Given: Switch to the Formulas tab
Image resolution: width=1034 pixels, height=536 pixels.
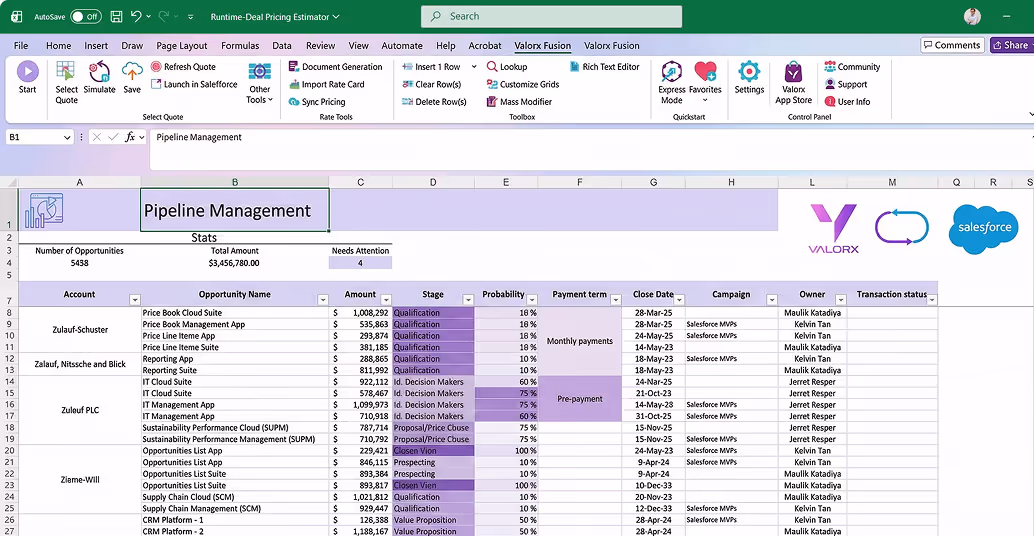Looking at the screenshot, I should (x=240, y=45).
